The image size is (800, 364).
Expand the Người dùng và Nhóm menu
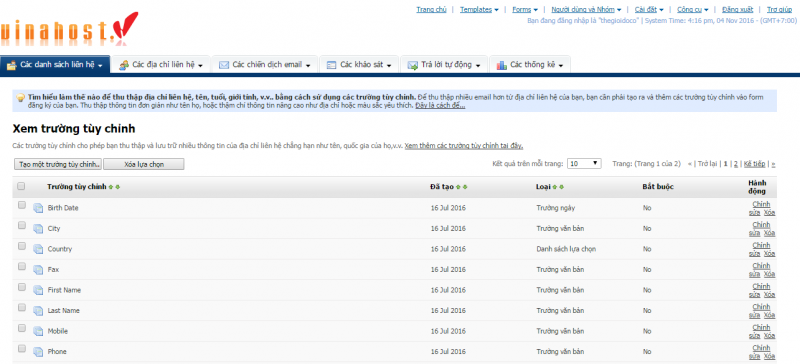click(x=586, y=10)
